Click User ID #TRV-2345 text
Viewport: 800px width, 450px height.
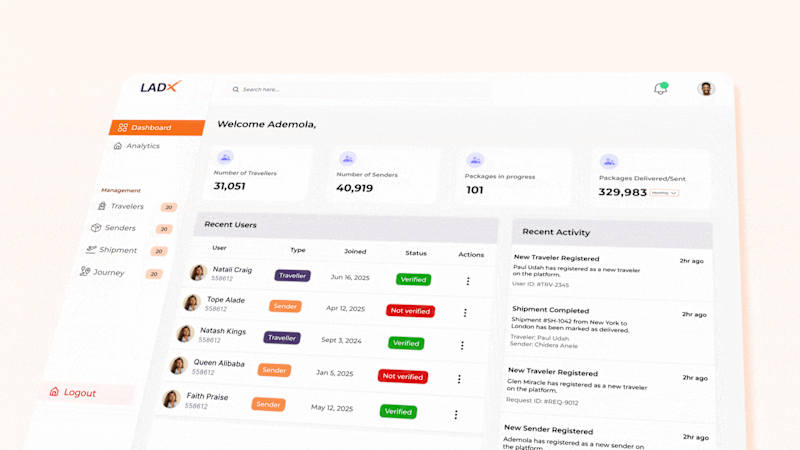click(x=540, y=284)
